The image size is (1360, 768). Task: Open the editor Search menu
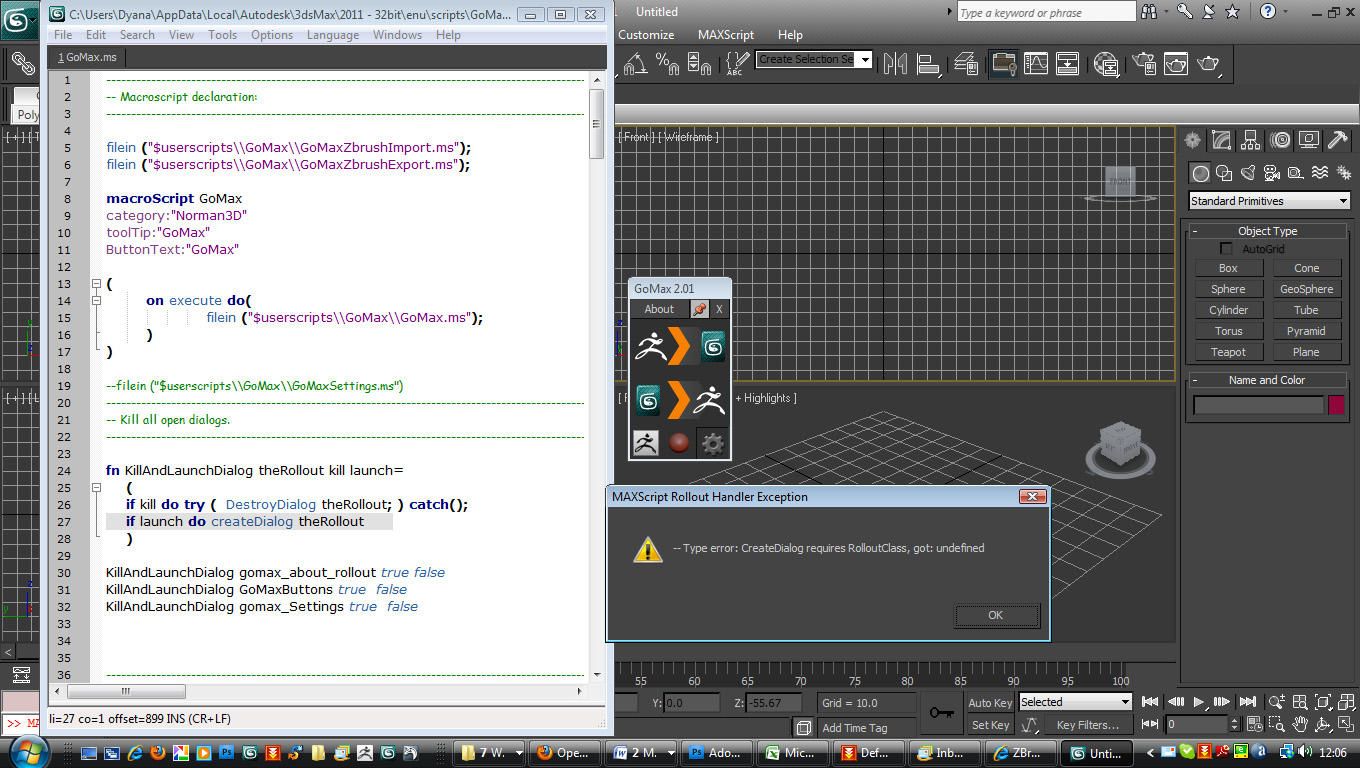(137, 34)
